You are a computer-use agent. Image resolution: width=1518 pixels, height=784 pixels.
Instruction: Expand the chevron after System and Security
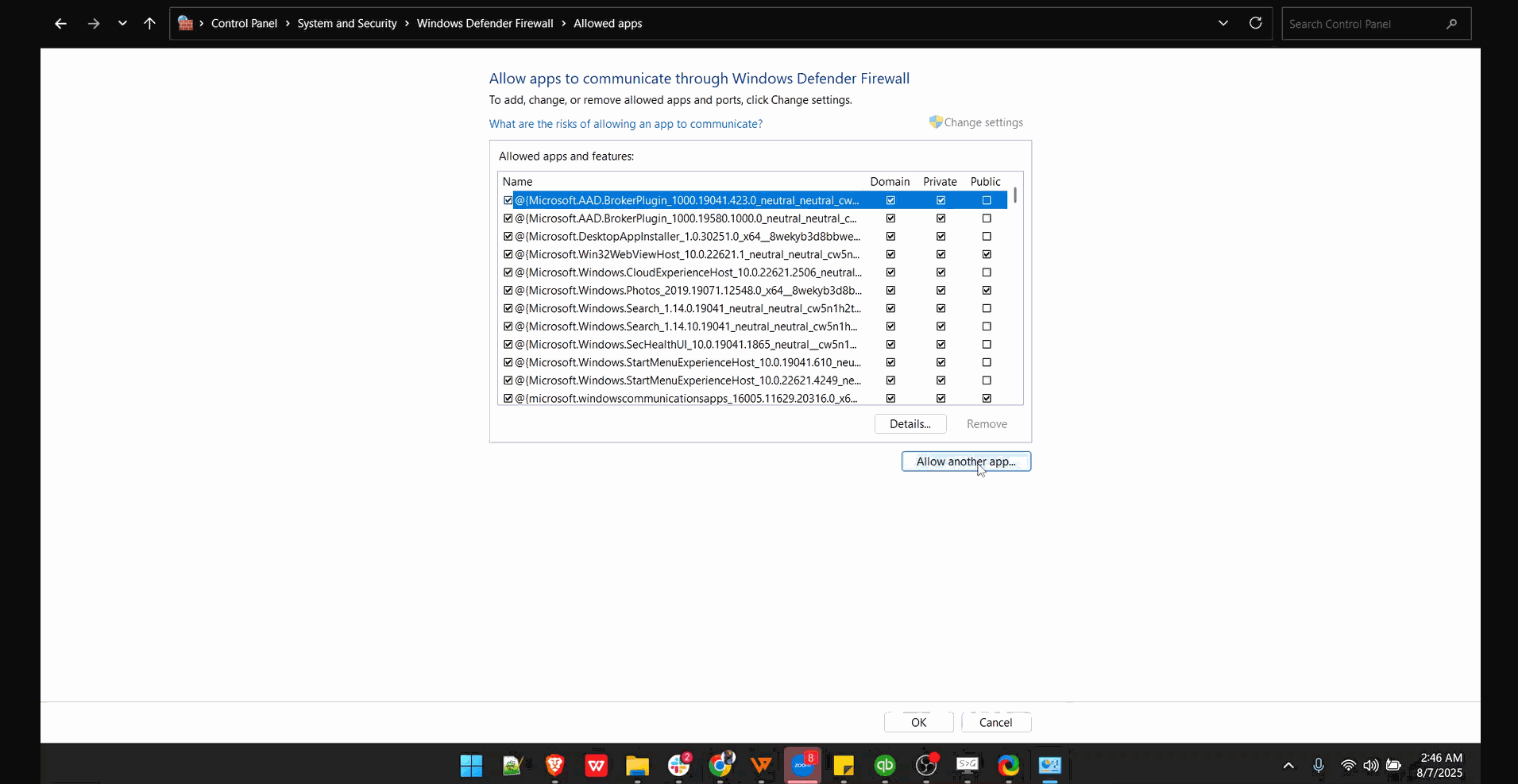point(407,24)
